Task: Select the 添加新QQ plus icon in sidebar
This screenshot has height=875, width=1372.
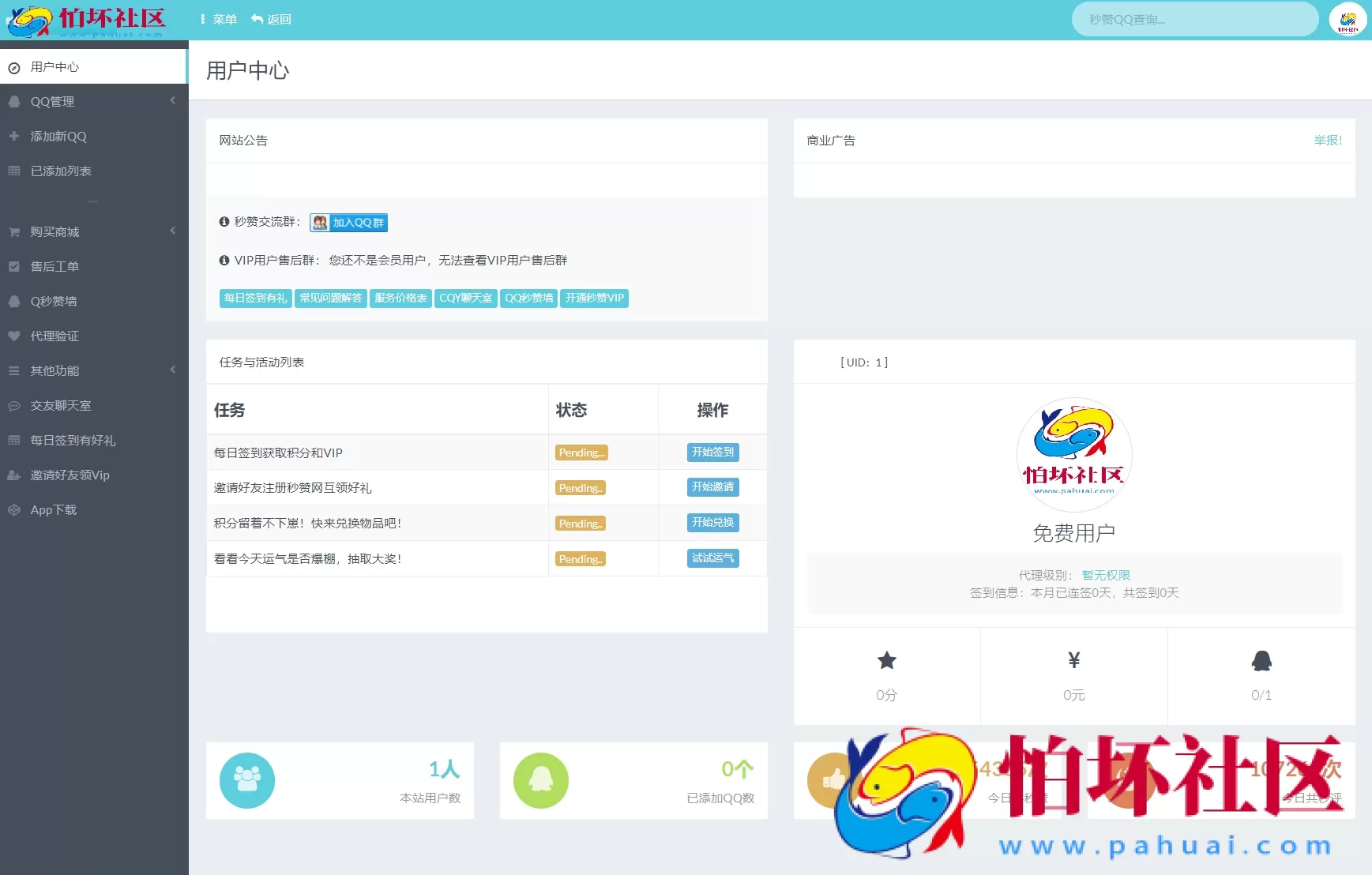Action: (14, 136)
